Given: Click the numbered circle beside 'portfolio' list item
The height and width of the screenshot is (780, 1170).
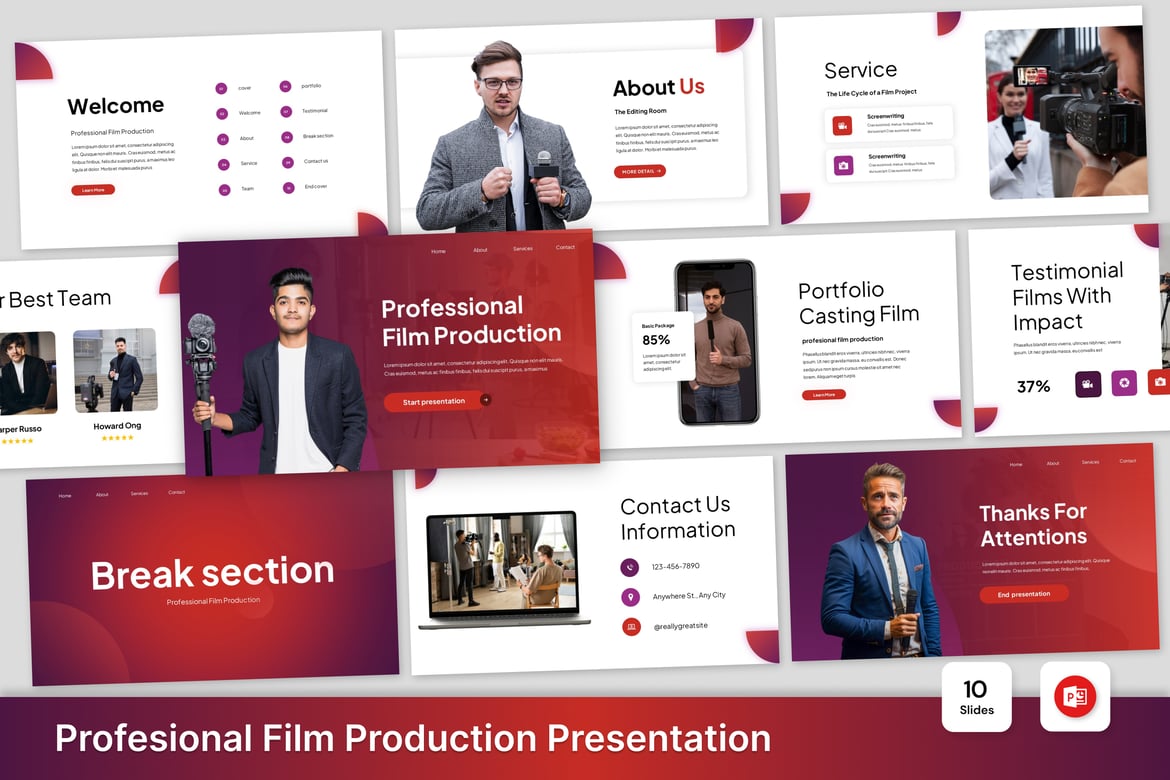Looking at the screenshot, I should (x=285, y=87).
